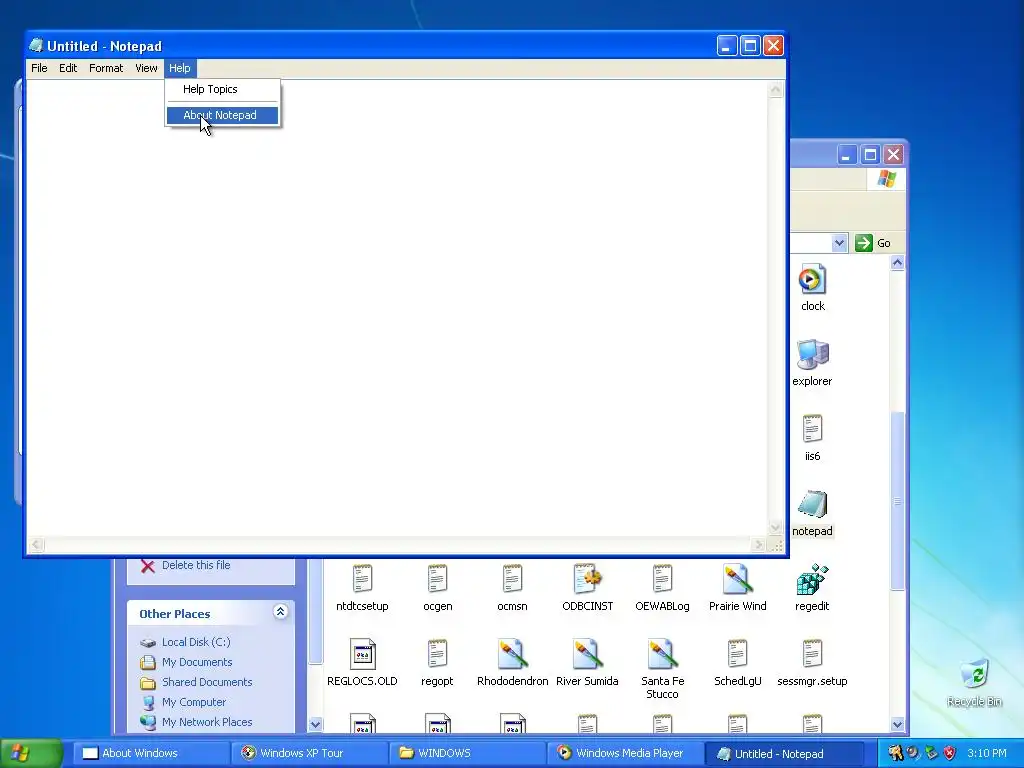Select the River Sumida bitmap icon
Screen dimensions: 1024x768
coord(587,654)
